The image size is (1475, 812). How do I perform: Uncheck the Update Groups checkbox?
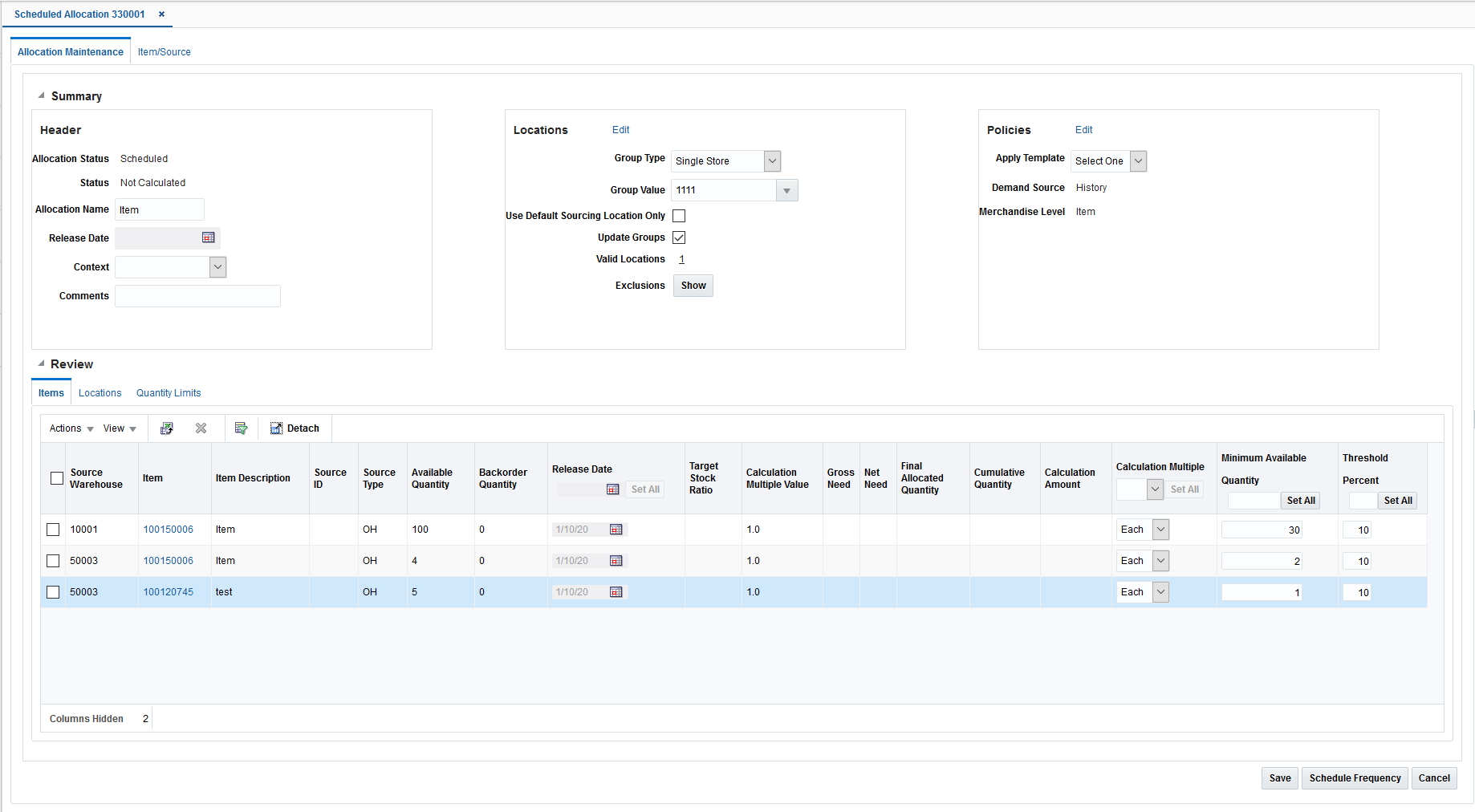[679, 237]
